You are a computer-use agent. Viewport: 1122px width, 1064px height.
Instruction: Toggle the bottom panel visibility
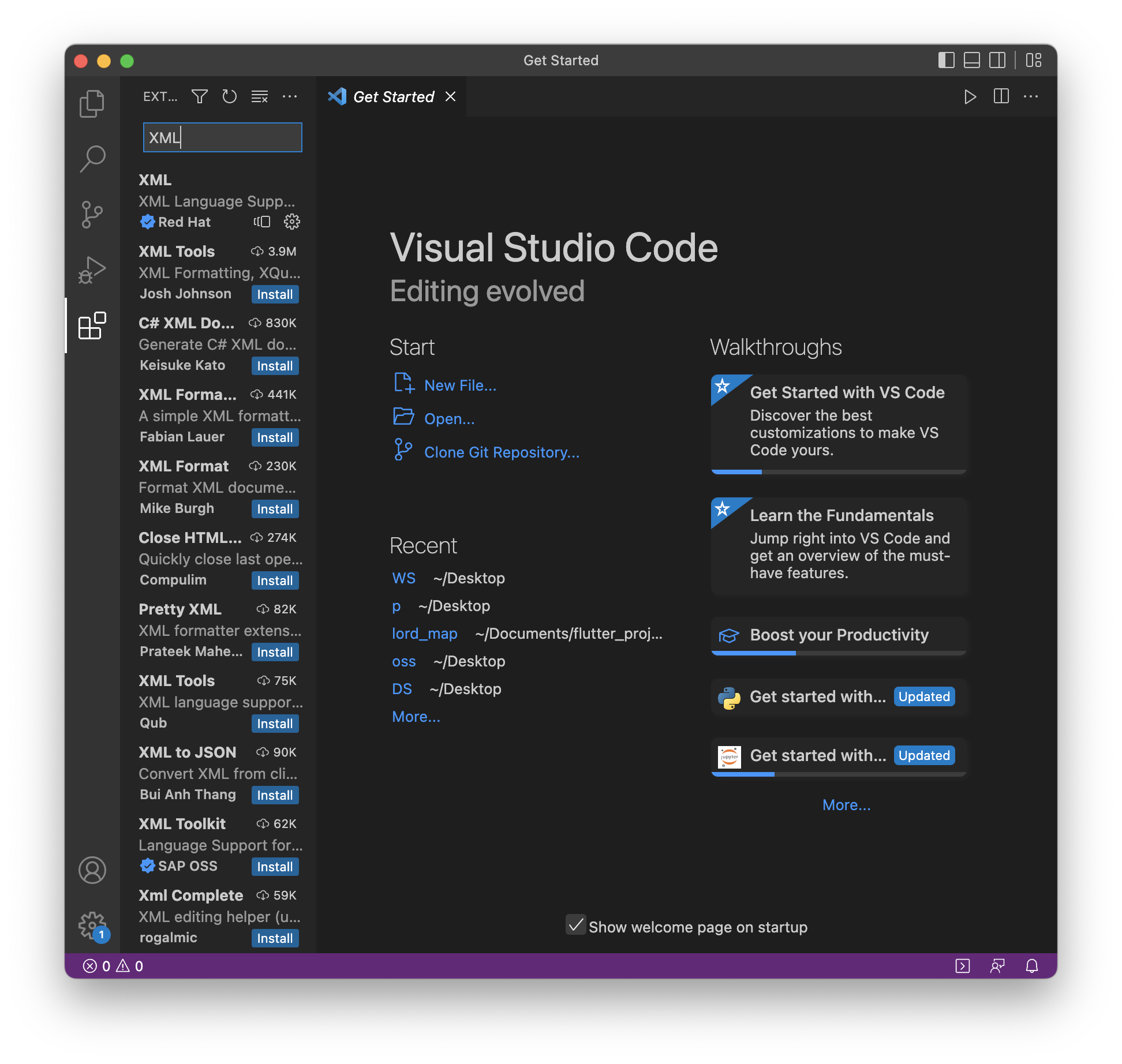(972, 60)
